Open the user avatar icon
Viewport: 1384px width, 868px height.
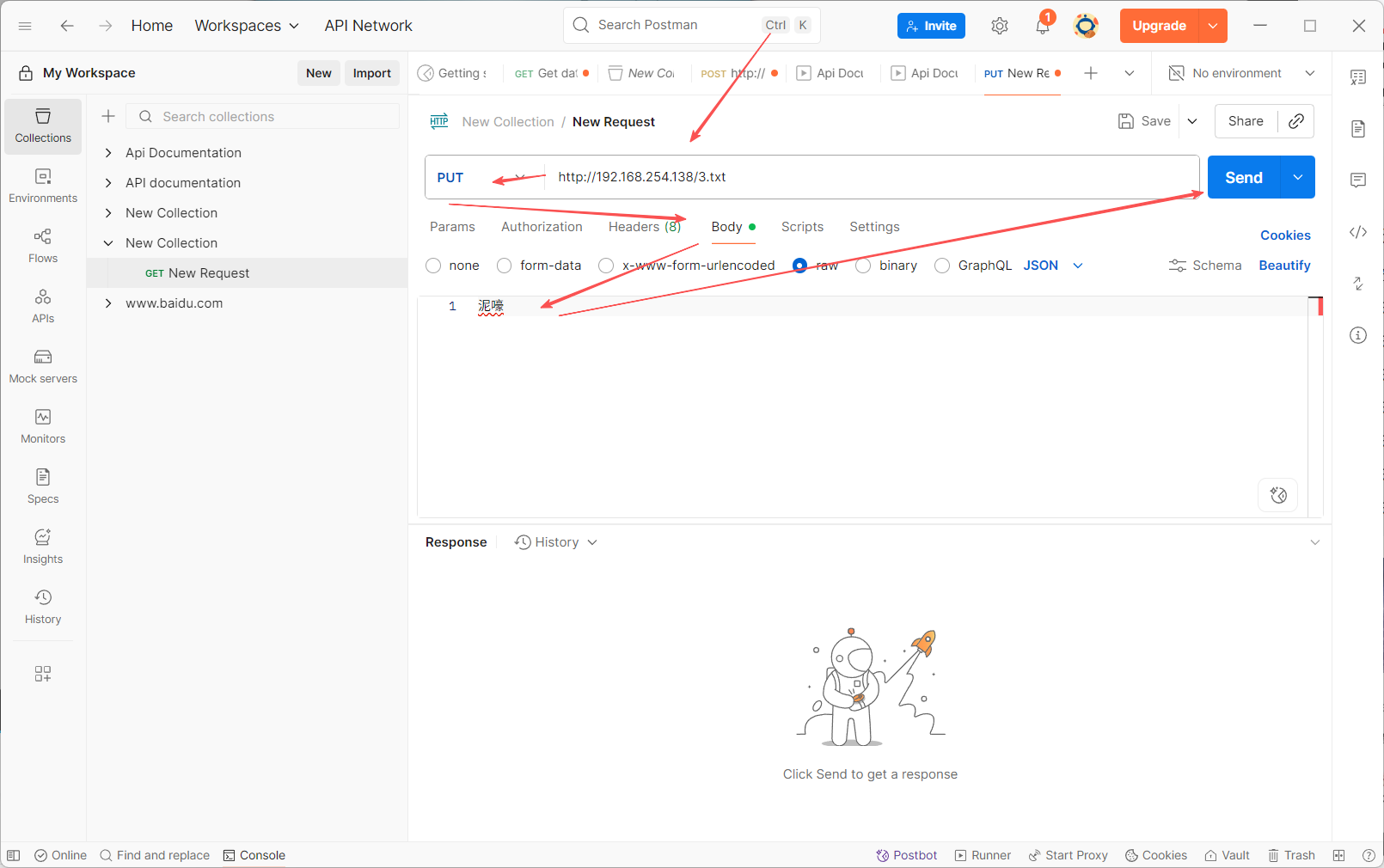coord(1086,26)
